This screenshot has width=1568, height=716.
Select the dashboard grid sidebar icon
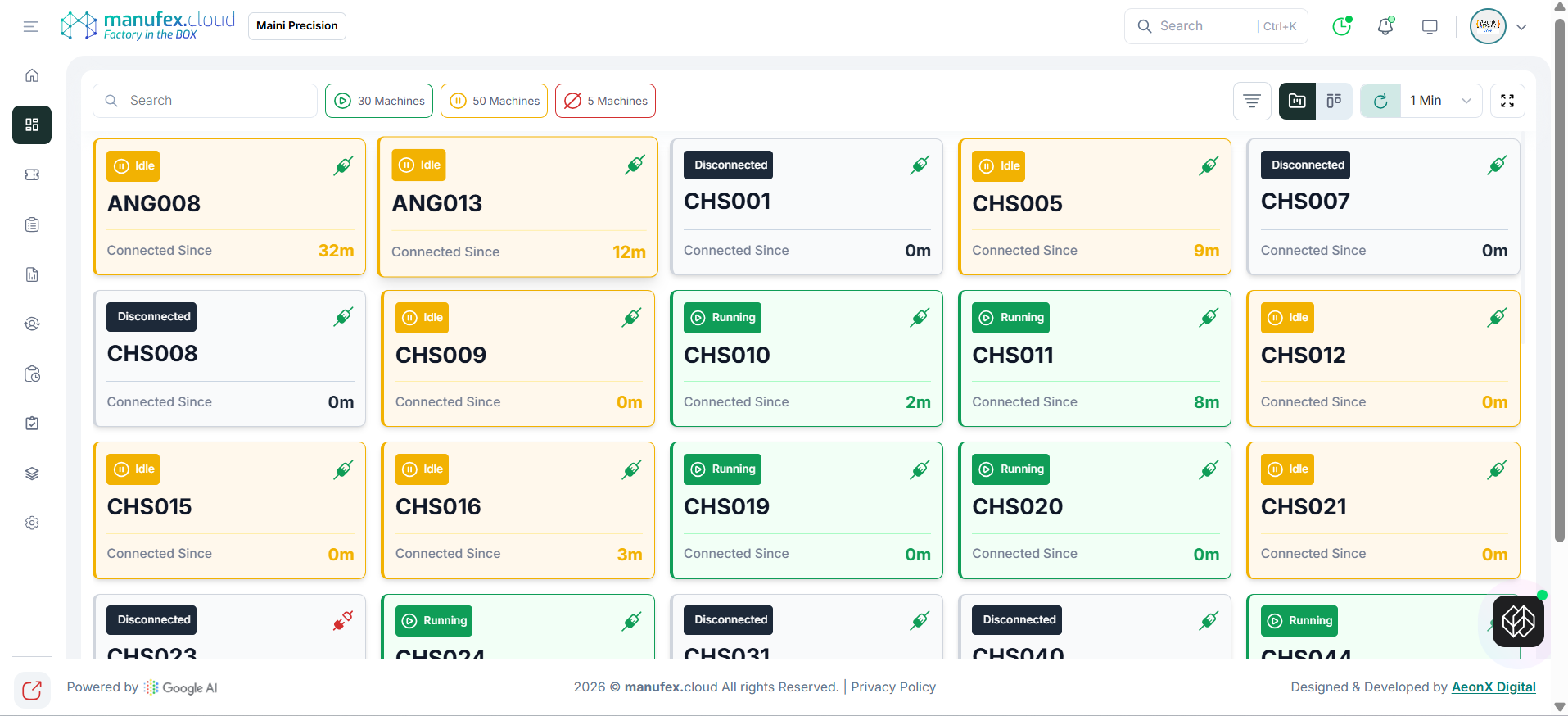point(32,125)
